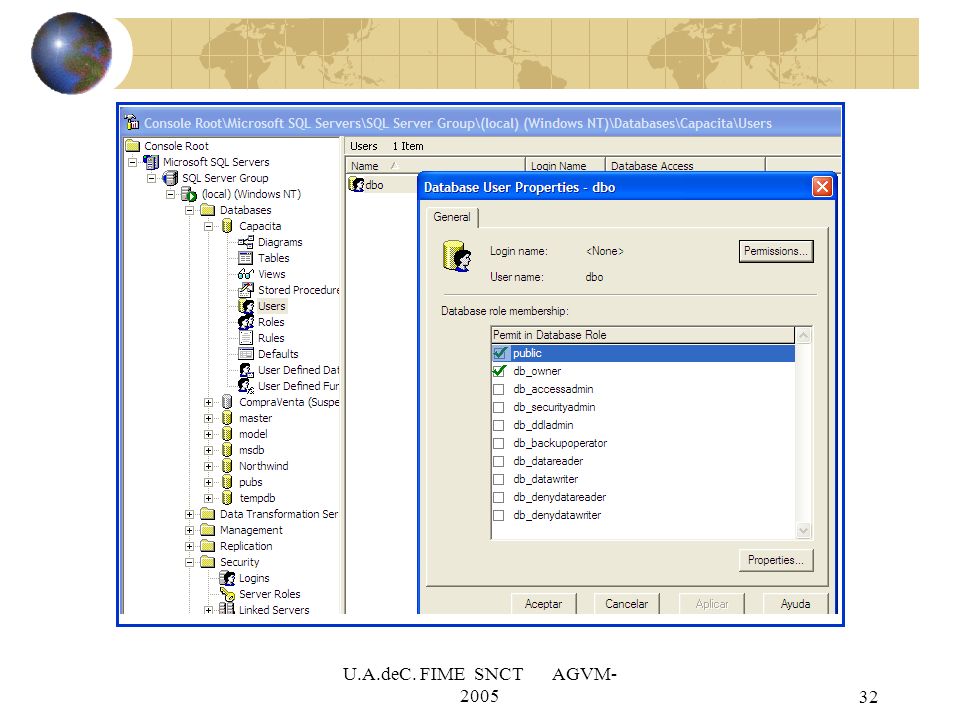The width and height of the screenshot is (960, 720).
Task: Select the db_denydatawriter role row
Action: (643, 516)
